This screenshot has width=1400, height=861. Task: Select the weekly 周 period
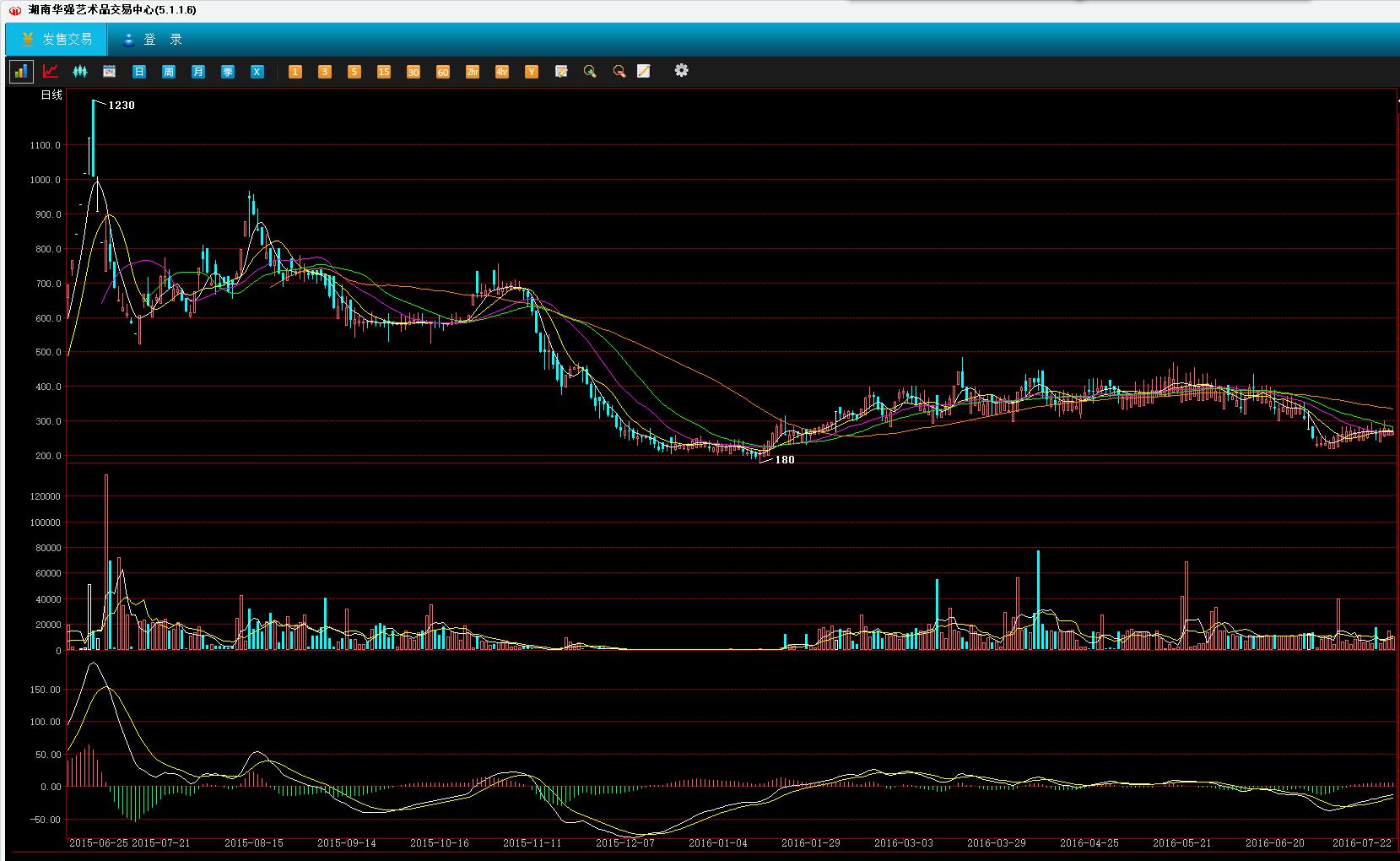point(169,72)
